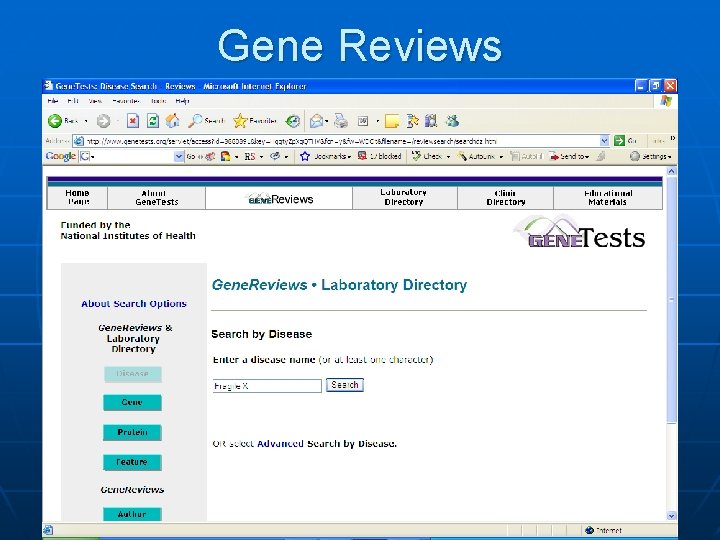This screenshot has width=720, height=540.
Task: Open browsing History with the clock icon
Action: click(x=293, y=121)
